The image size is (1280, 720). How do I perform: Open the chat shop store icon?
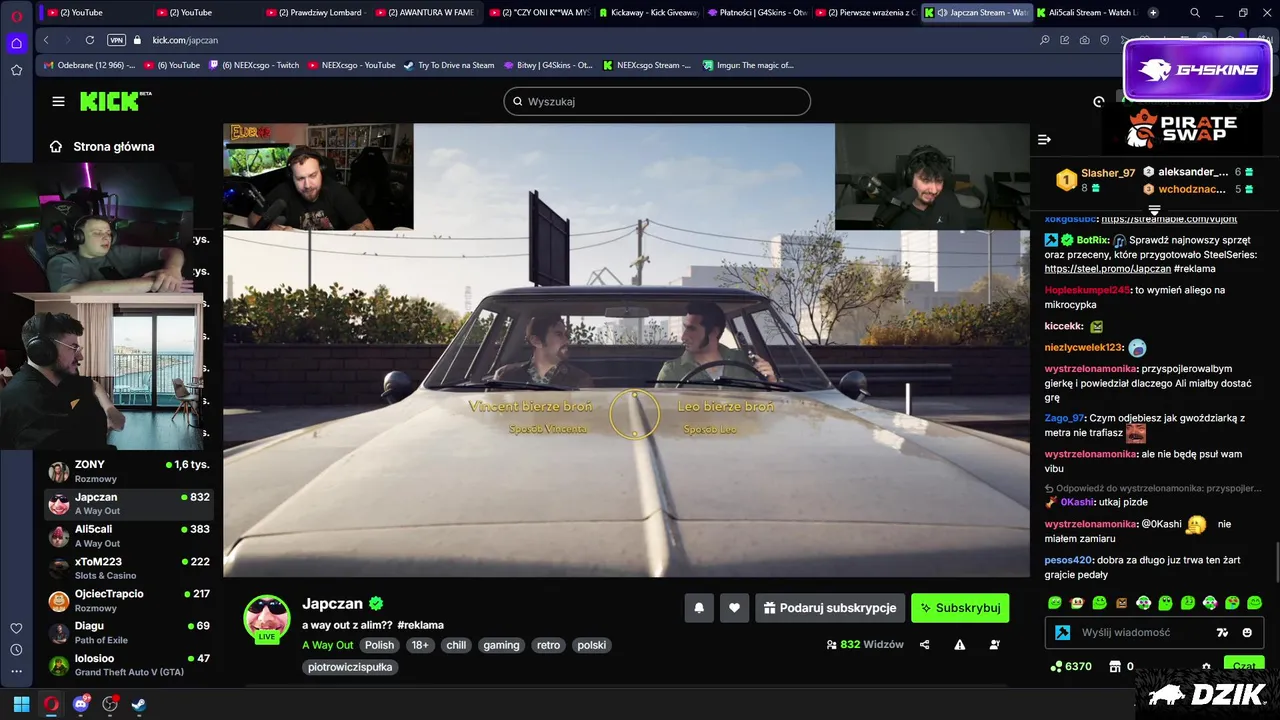tap(1115, 666)
